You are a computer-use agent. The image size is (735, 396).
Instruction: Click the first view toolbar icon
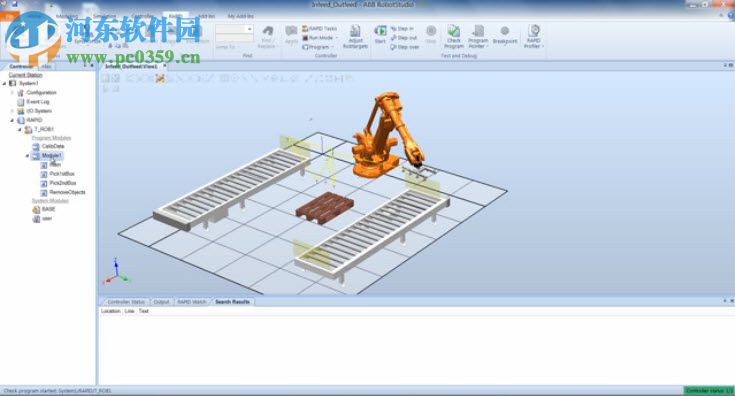pyautogui.click(x=105, y=79)
